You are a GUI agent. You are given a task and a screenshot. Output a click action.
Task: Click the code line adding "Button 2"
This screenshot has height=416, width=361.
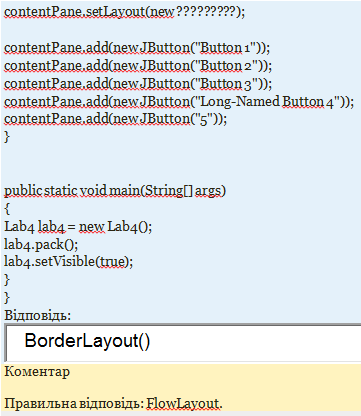pyautogui.click(x=138, y=66)
